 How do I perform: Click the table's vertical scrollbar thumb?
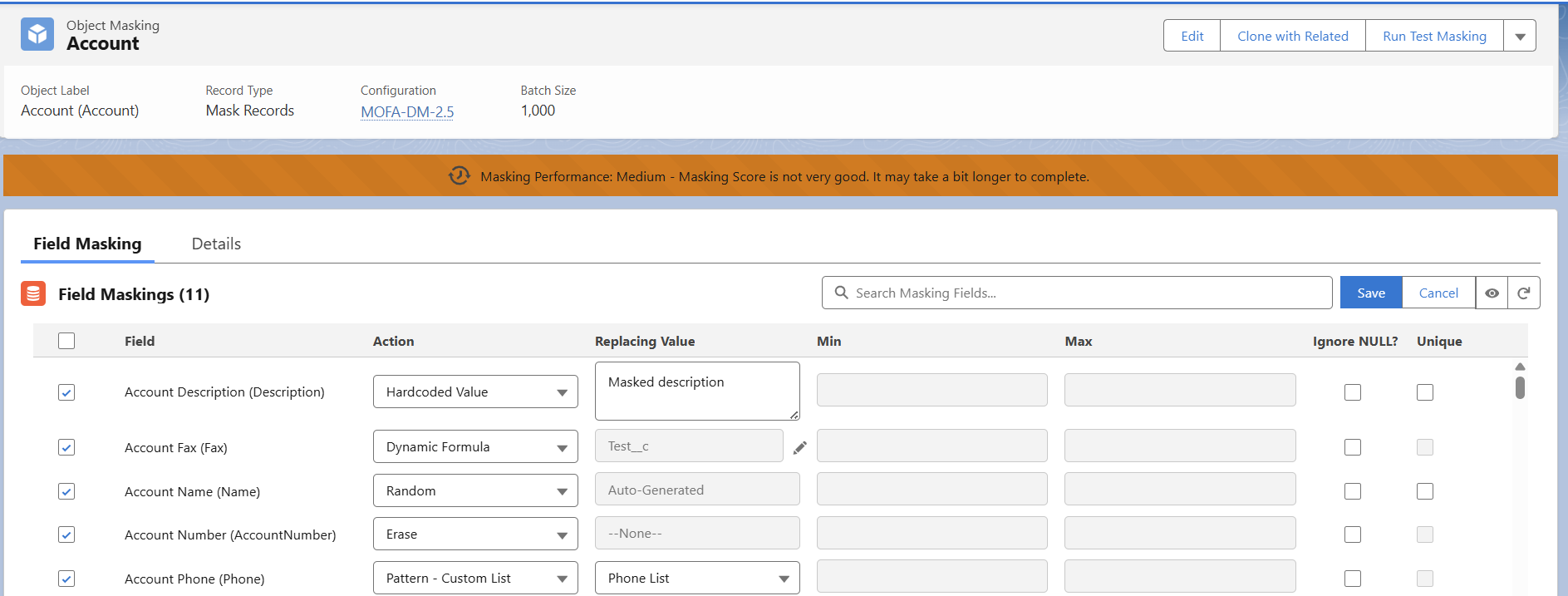point(1519,387)
